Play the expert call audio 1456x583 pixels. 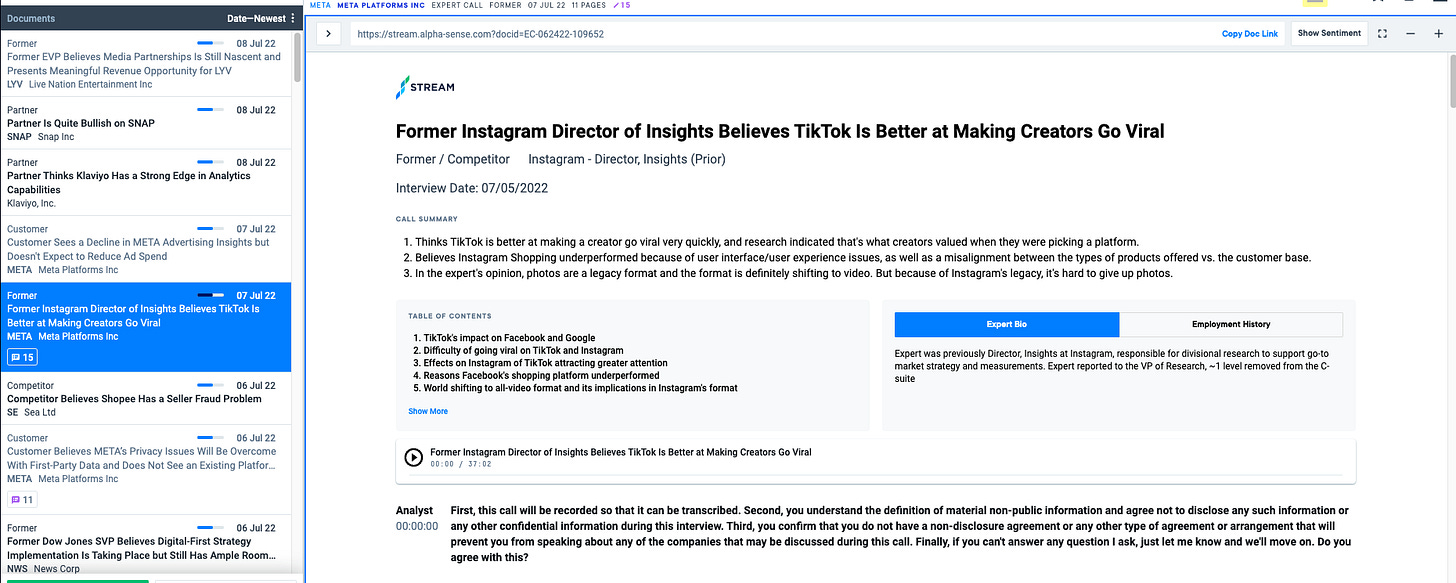click(413, 457)
